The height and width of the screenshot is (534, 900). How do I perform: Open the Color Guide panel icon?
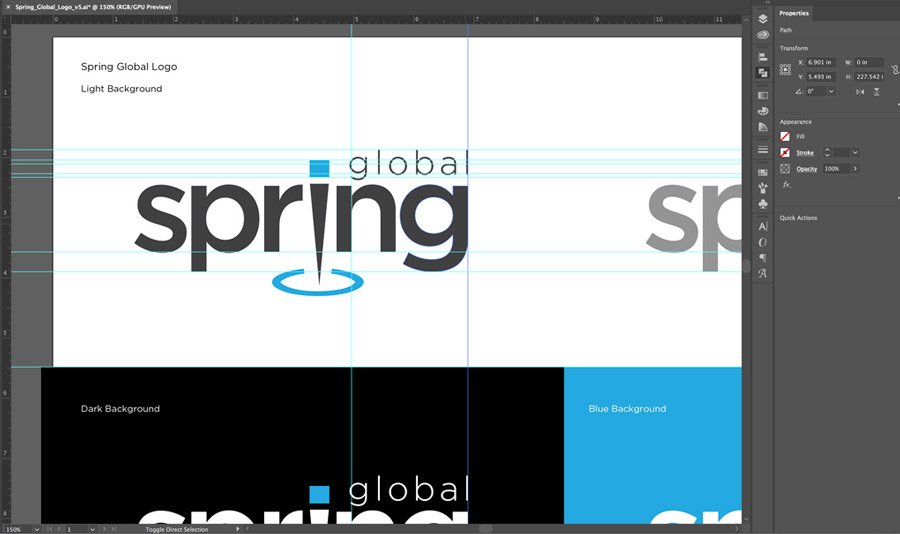[763, 127]
